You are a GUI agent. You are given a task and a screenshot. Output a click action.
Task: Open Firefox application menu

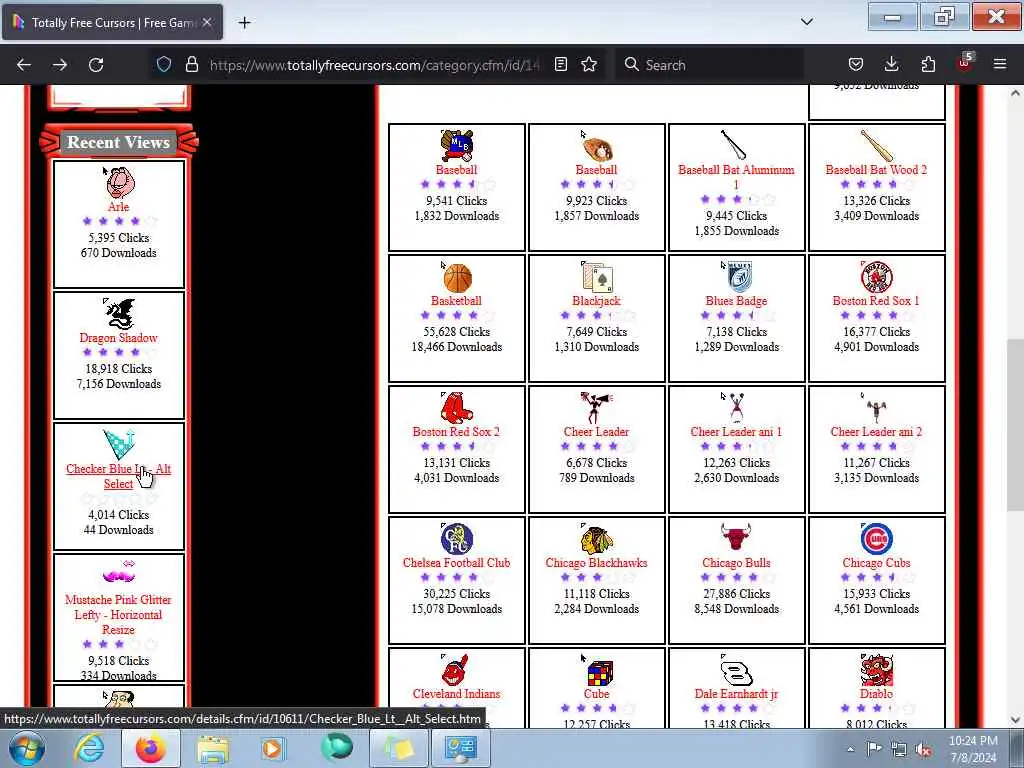pyautogui.click(x=1000, y=65)
